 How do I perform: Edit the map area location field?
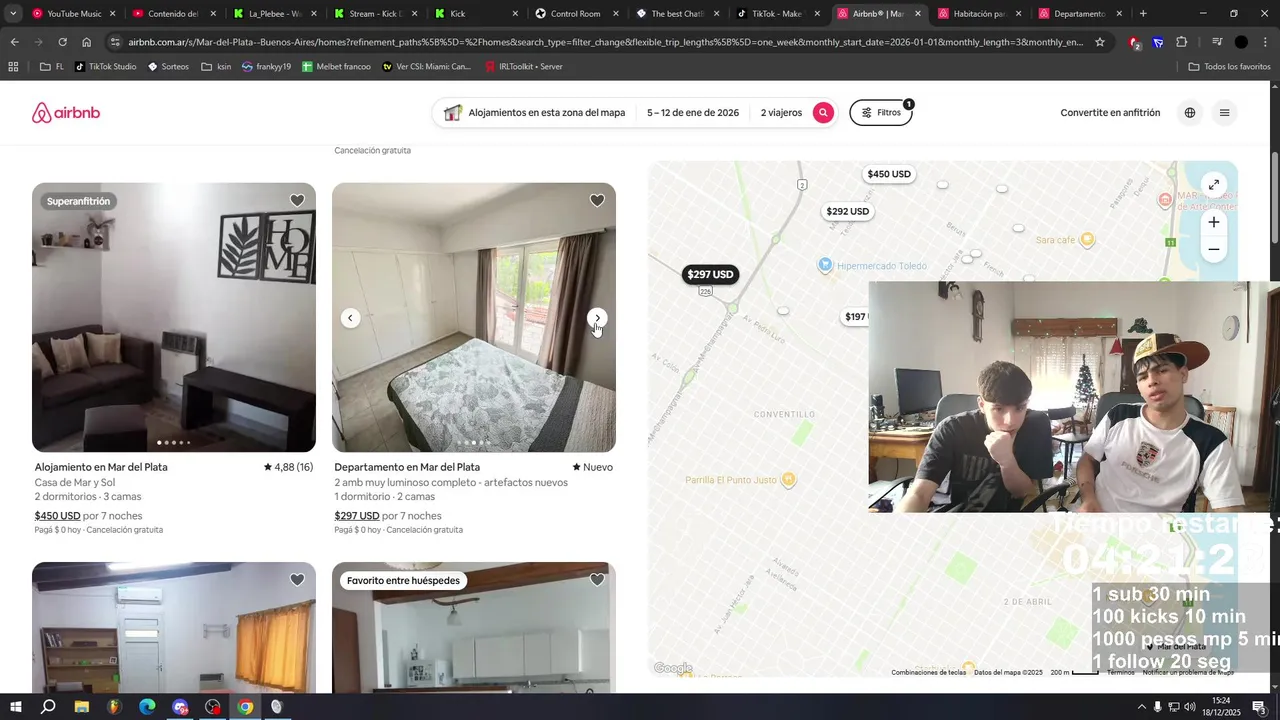(x=535, y=113)
